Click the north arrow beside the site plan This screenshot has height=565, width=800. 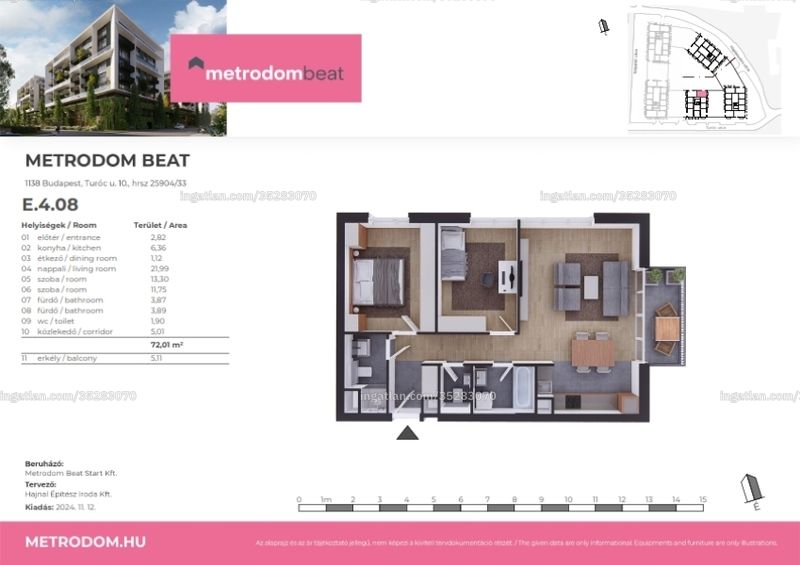point(604,27)
